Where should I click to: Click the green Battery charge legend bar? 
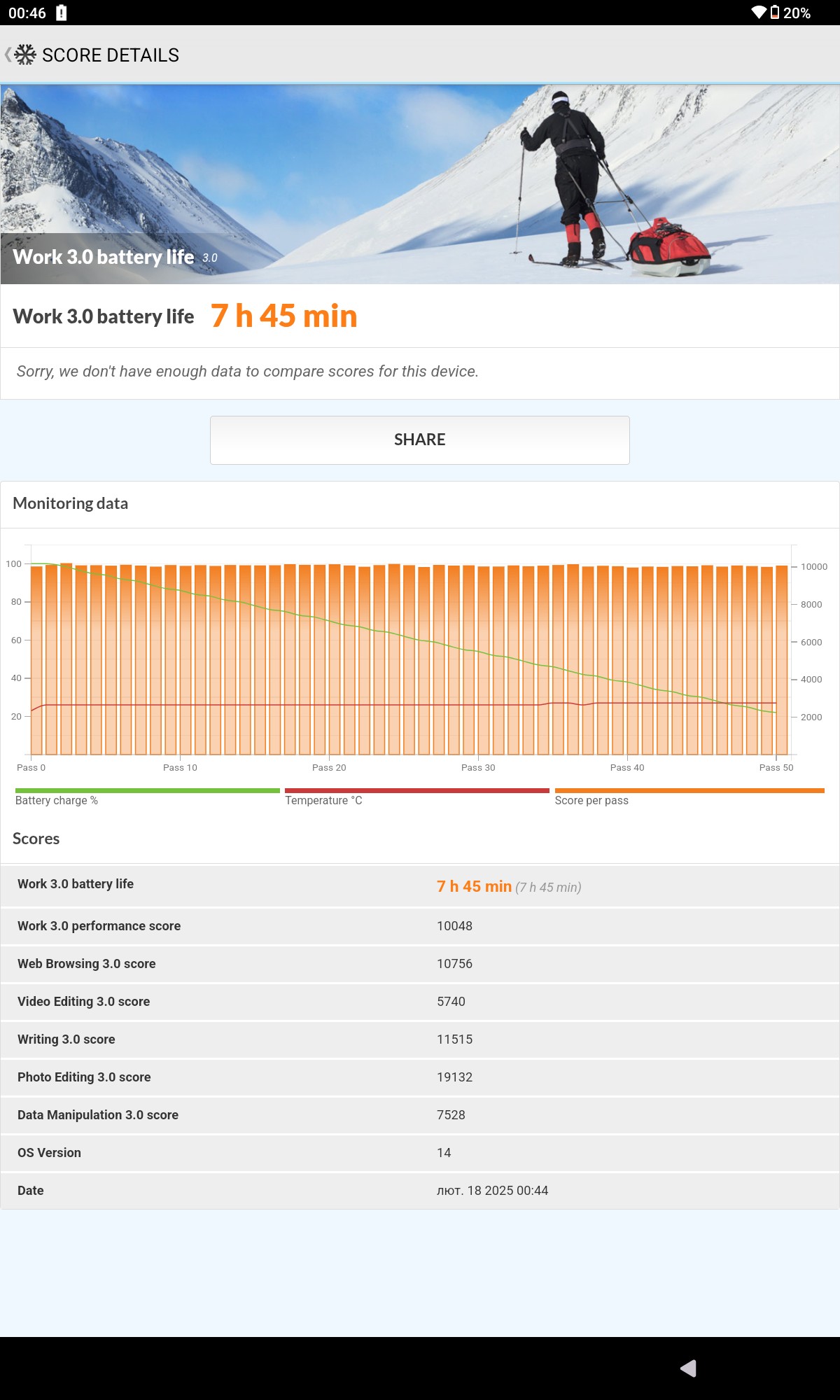click(147, 790)
